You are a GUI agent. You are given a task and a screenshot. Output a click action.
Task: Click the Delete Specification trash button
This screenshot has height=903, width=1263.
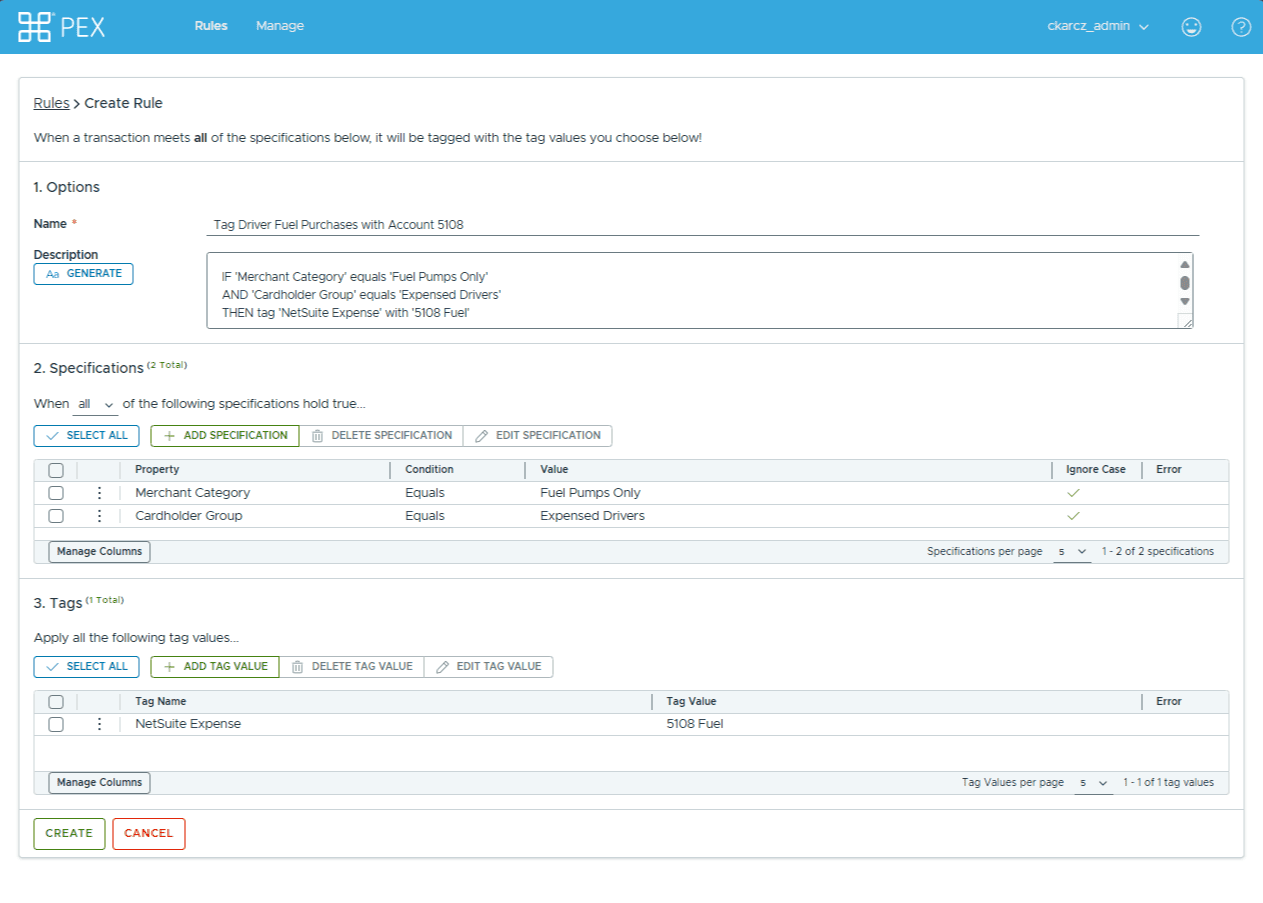tap(381, 436)
